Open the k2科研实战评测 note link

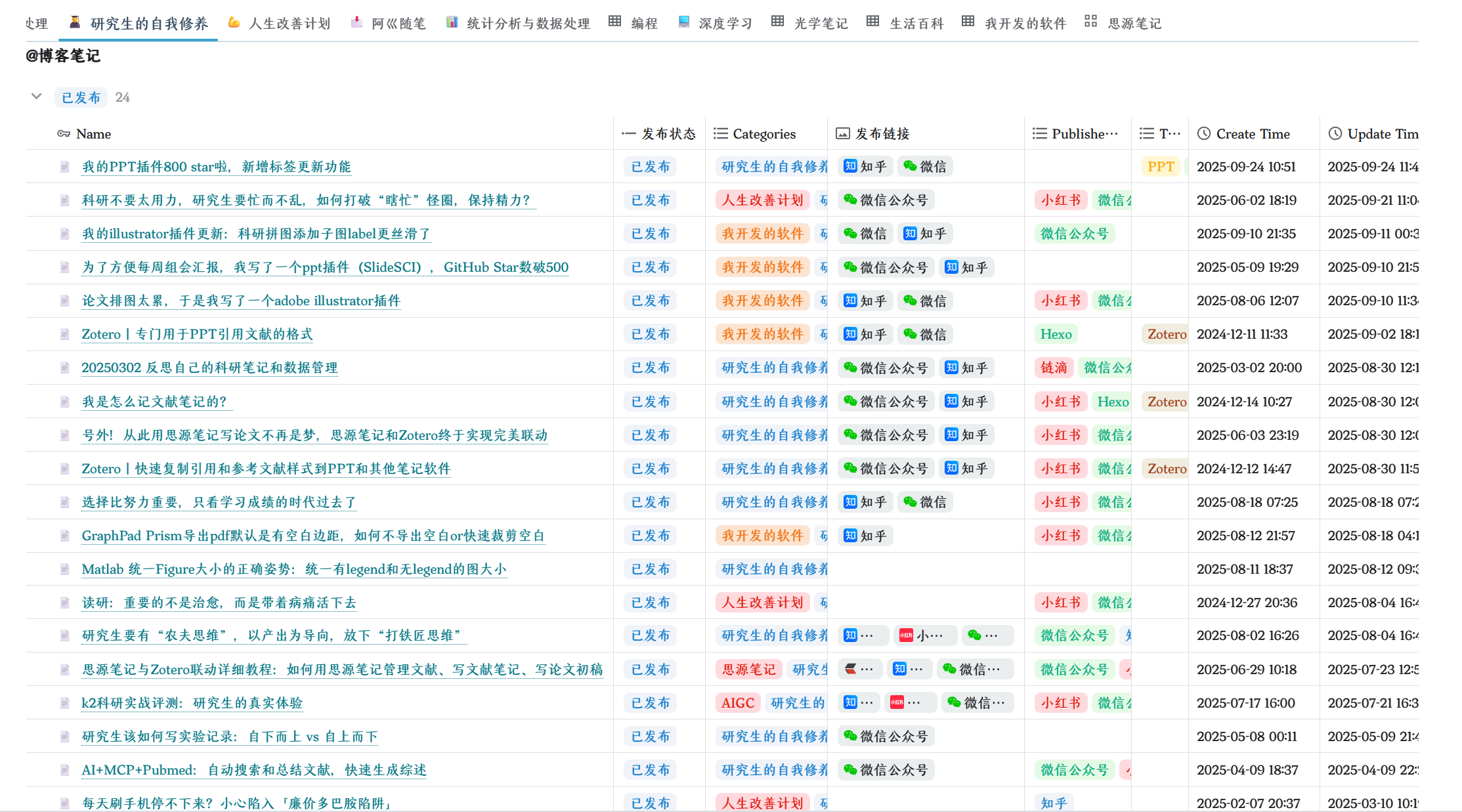tap(192, 703)
